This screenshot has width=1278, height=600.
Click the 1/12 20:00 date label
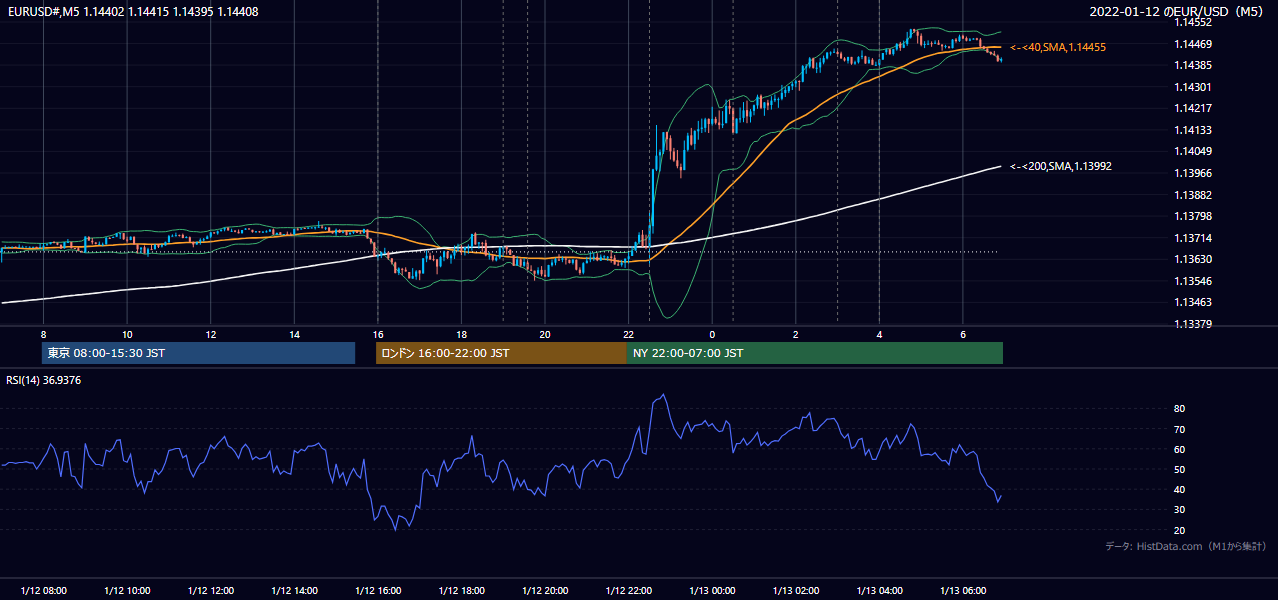[x=545, y=590]
